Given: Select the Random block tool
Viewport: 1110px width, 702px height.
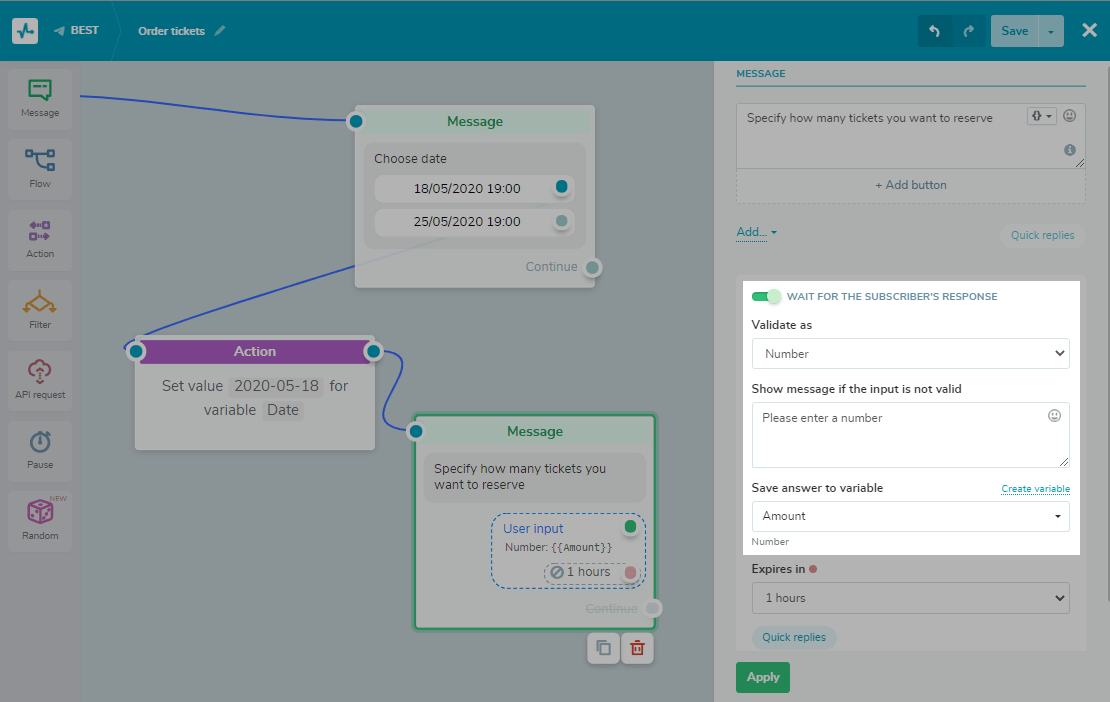Looking at the screenshot, I should pos(40,520).
